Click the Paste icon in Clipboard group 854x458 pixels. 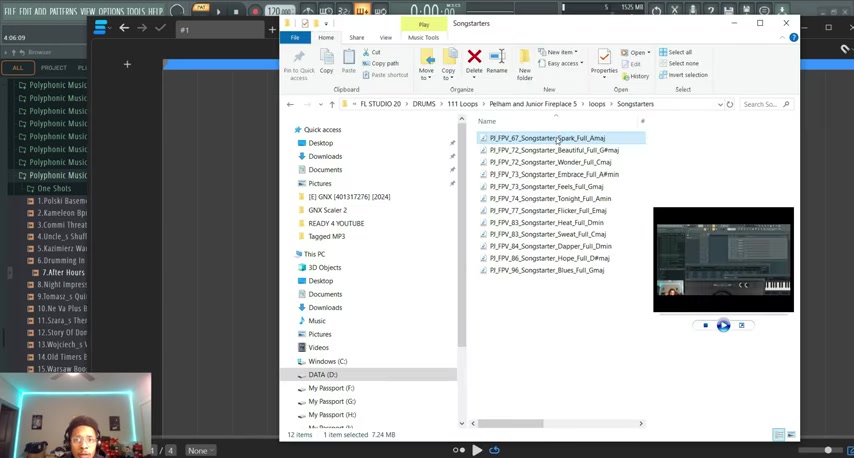[349, 57]
